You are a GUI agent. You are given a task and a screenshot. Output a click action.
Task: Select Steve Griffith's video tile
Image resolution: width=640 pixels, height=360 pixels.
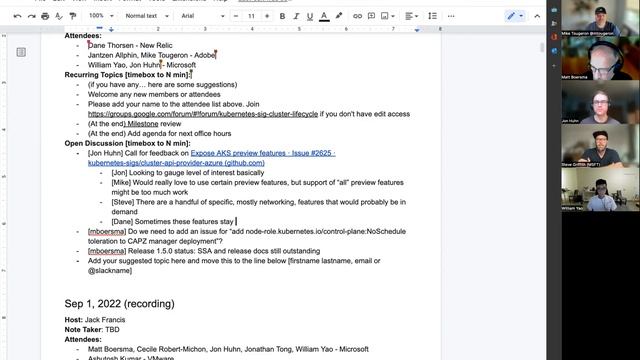click(x=600, y=146)
